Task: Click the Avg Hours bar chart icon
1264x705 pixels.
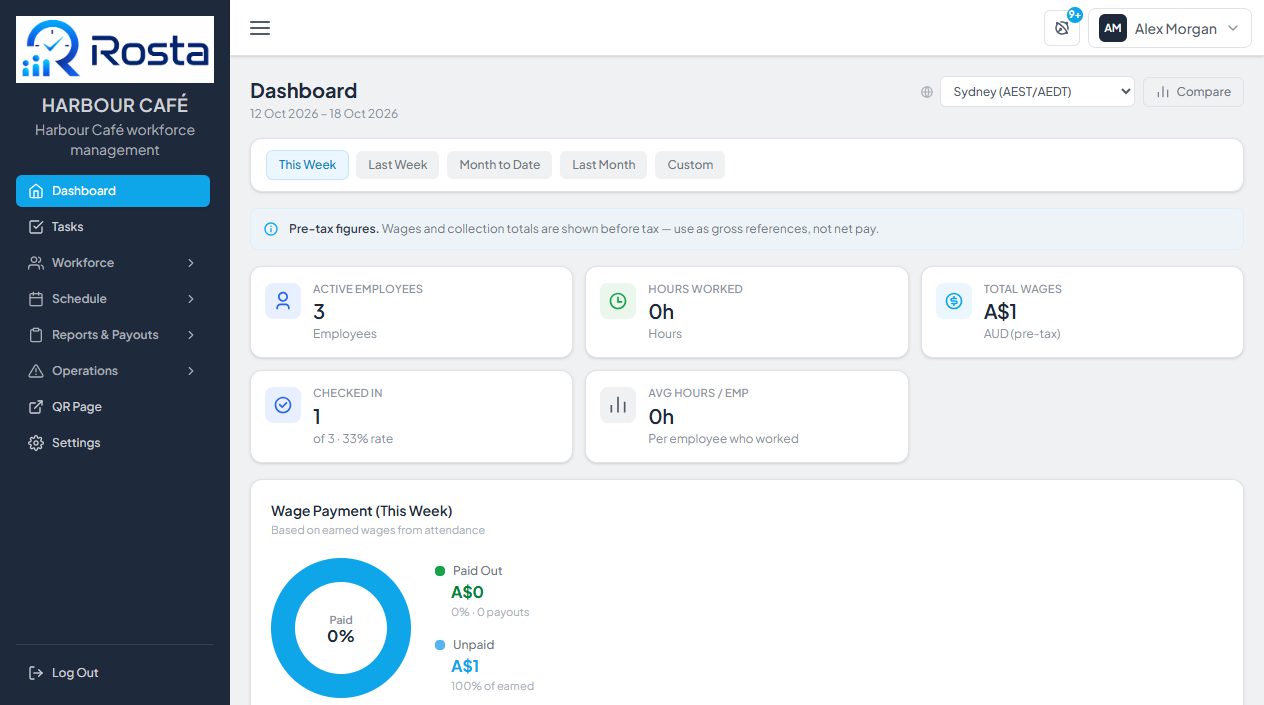Action: (x=618, y=404)
